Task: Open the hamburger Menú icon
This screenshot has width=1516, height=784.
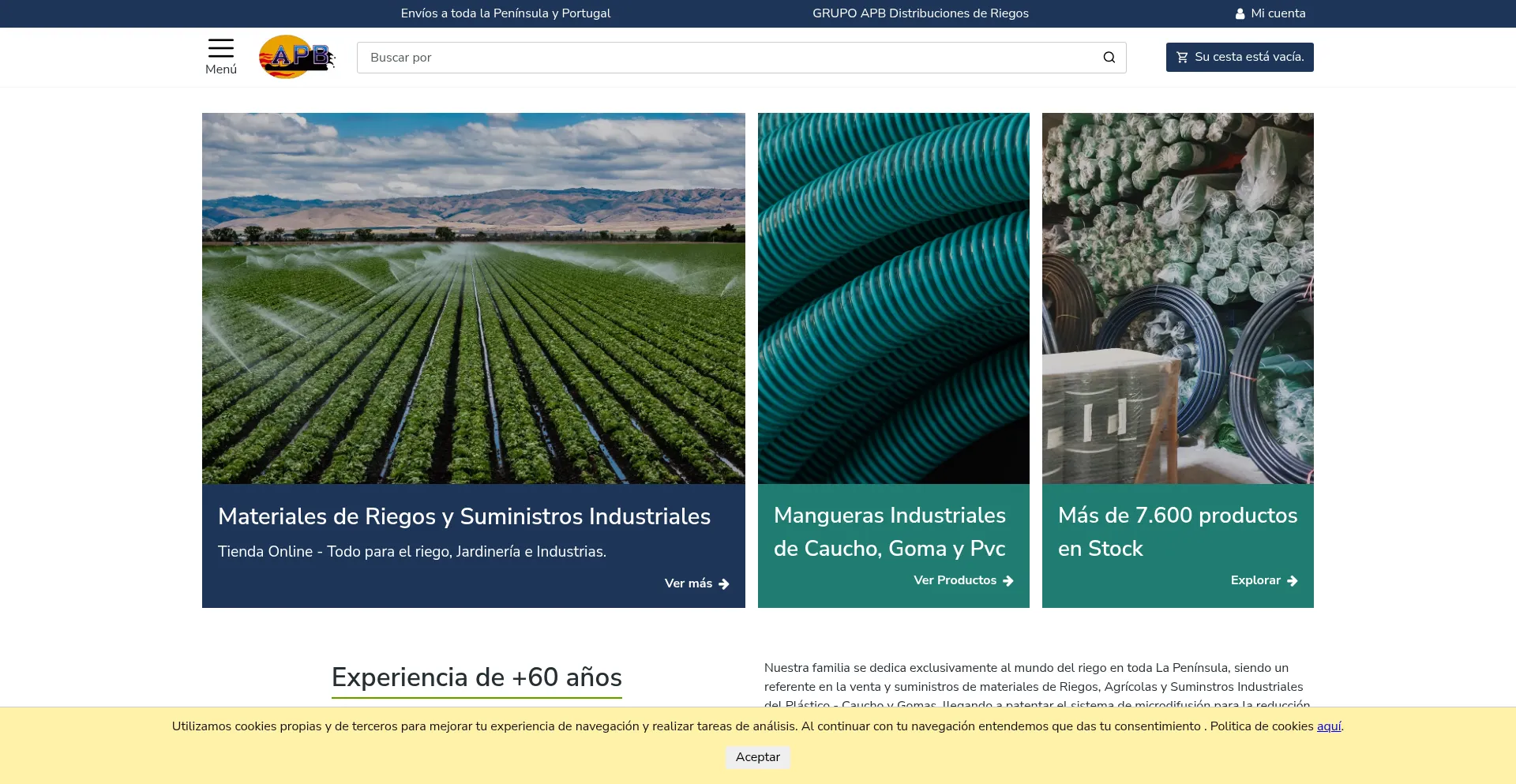Action: pyautogui.click(x=220, y=48)
